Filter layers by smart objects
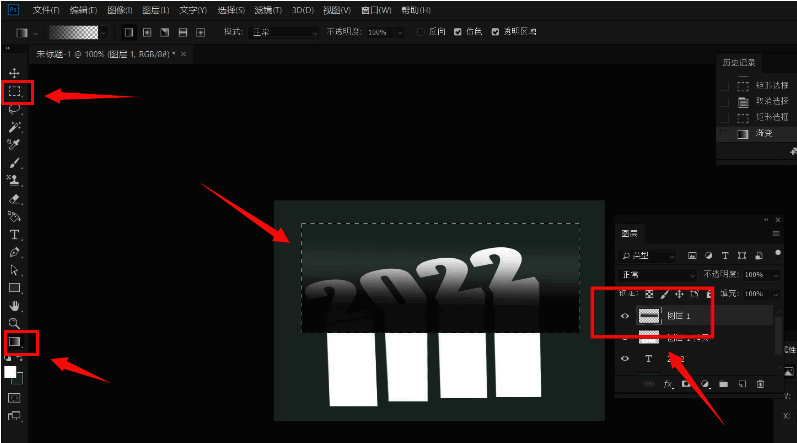The image size is (797, 443). 759,256
